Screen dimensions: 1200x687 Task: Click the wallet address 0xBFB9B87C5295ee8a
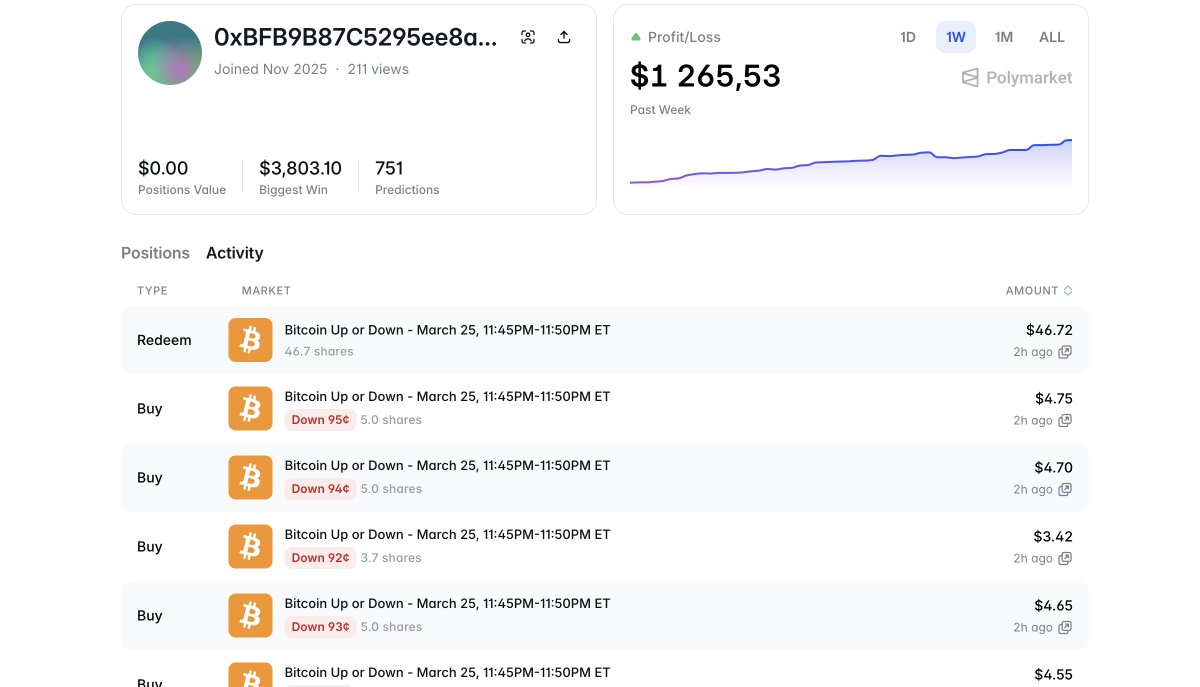pos(355,37)
